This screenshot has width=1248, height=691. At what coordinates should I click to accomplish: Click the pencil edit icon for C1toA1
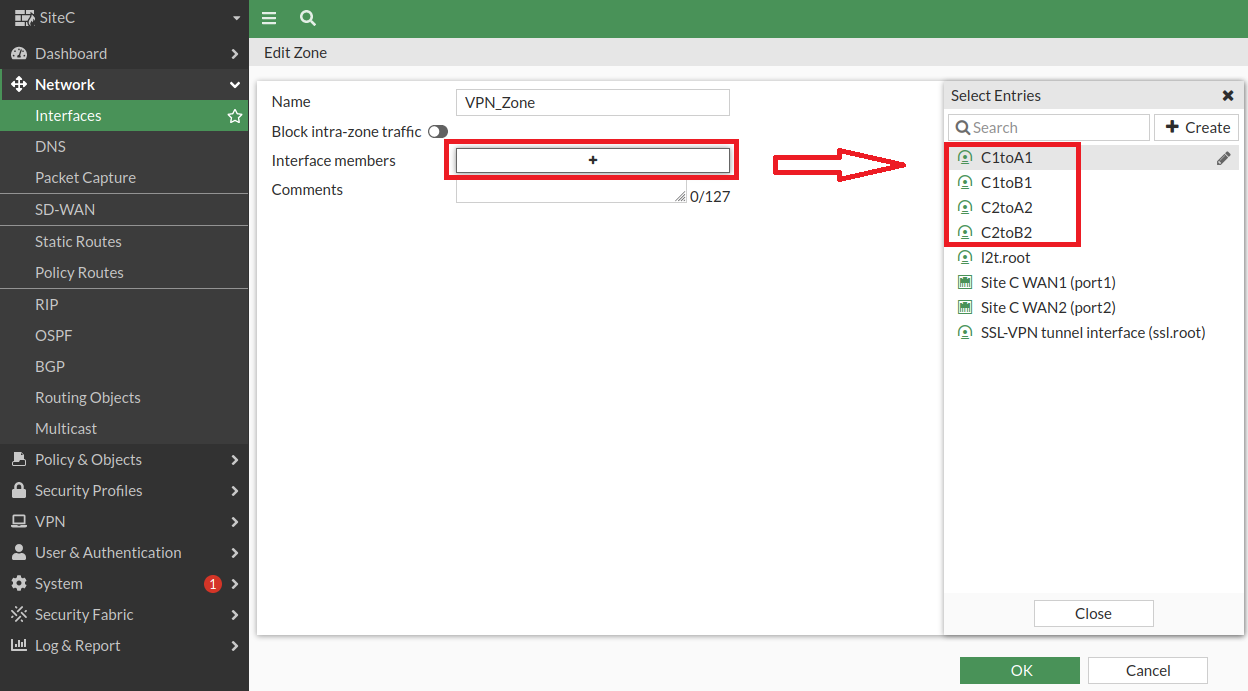pyautogui.click(x=1224, y=158)
